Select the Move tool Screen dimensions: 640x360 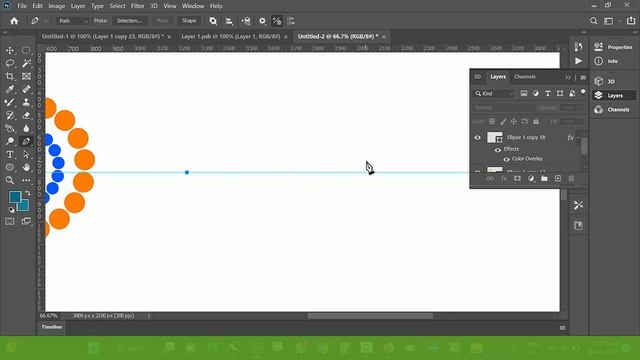(x=10, y=50)
